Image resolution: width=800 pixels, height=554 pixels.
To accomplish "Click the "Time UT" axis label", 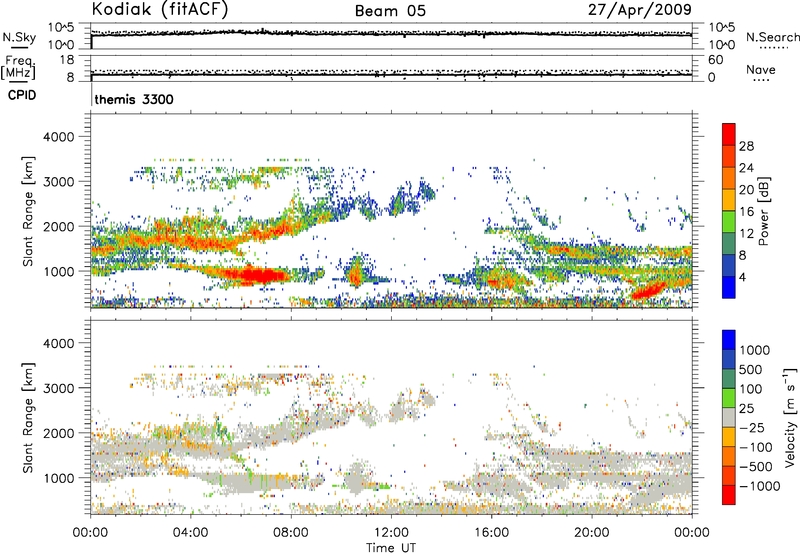I will pyautogui.click(x=391, y=548).
